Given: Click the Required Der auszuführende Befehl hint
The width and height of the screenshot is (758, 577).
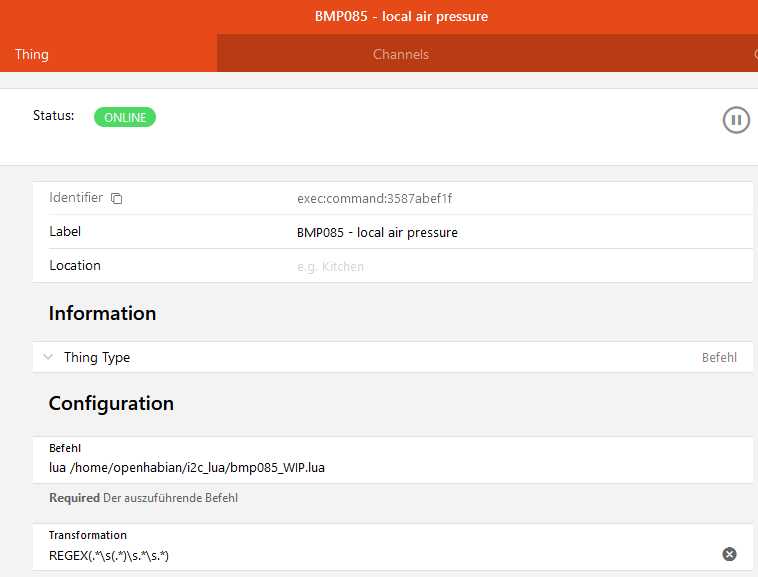Looking at the screenshot, I should pos(144,498).
